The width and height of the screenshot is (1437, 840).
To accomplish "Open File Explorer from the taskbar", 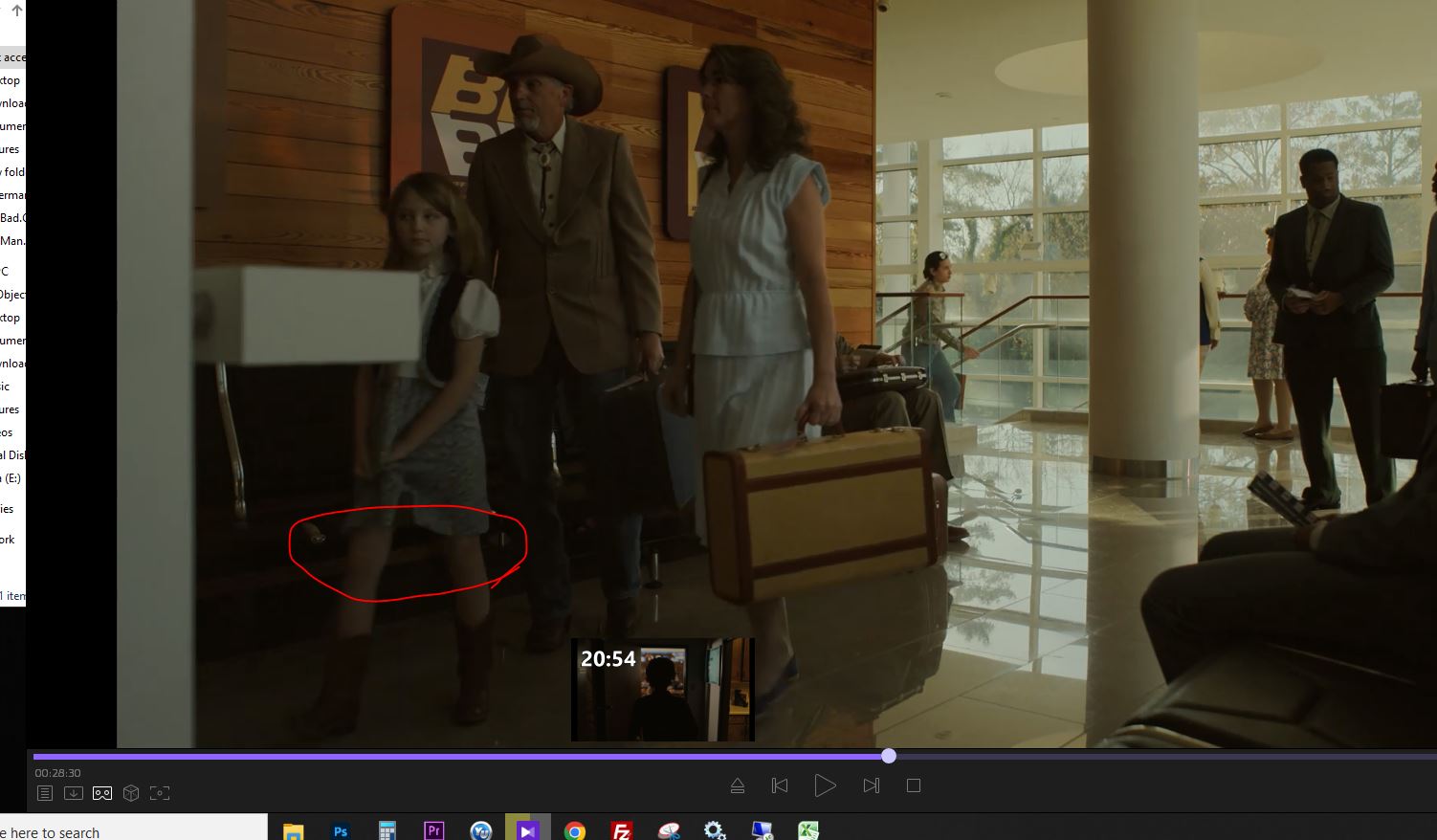I will (x=293, y=830).
